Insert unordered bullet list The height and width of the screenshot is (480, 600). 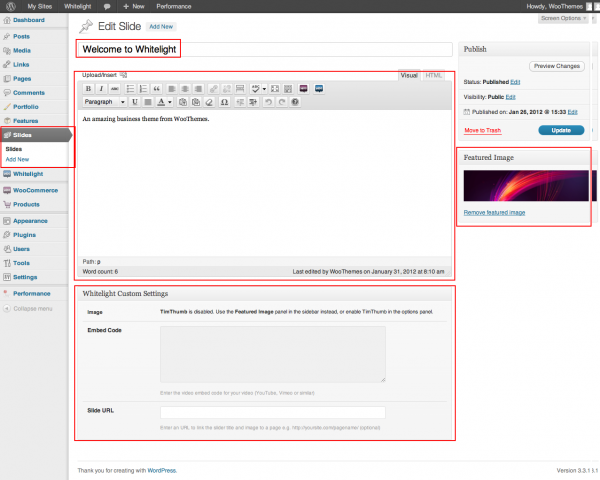pos(130,89)
